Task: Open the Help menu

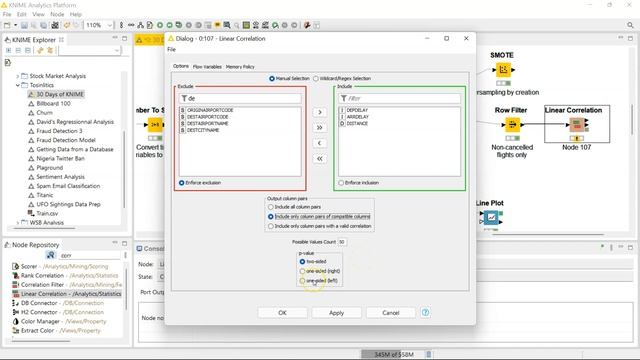Action: pos(76,14)
